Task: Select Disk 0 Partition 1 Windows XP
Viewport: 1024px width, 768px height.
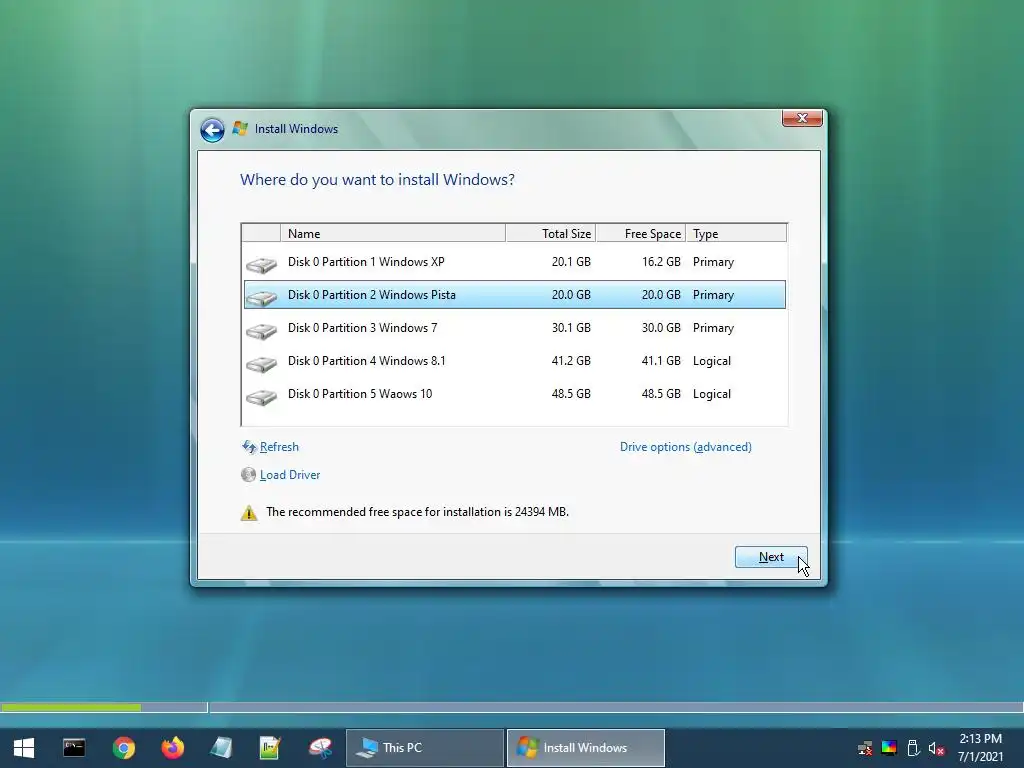Action: tap(515, 262)
